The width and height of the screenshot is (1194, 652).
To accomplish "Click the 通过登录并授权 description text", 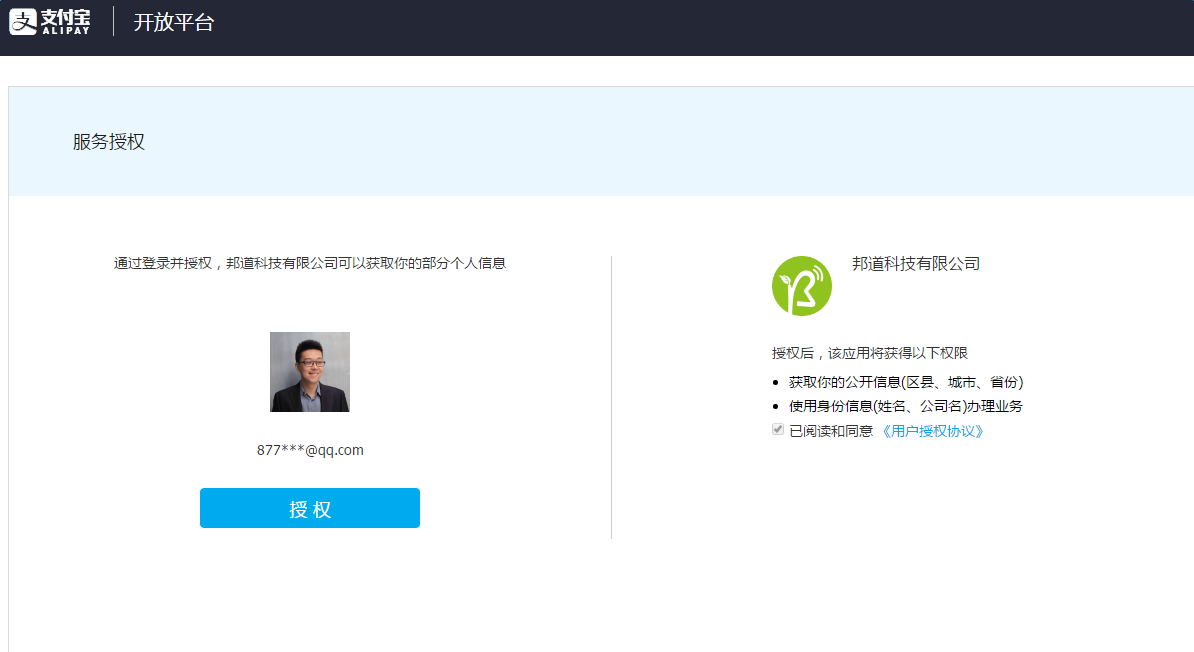I will coord(310,264).
